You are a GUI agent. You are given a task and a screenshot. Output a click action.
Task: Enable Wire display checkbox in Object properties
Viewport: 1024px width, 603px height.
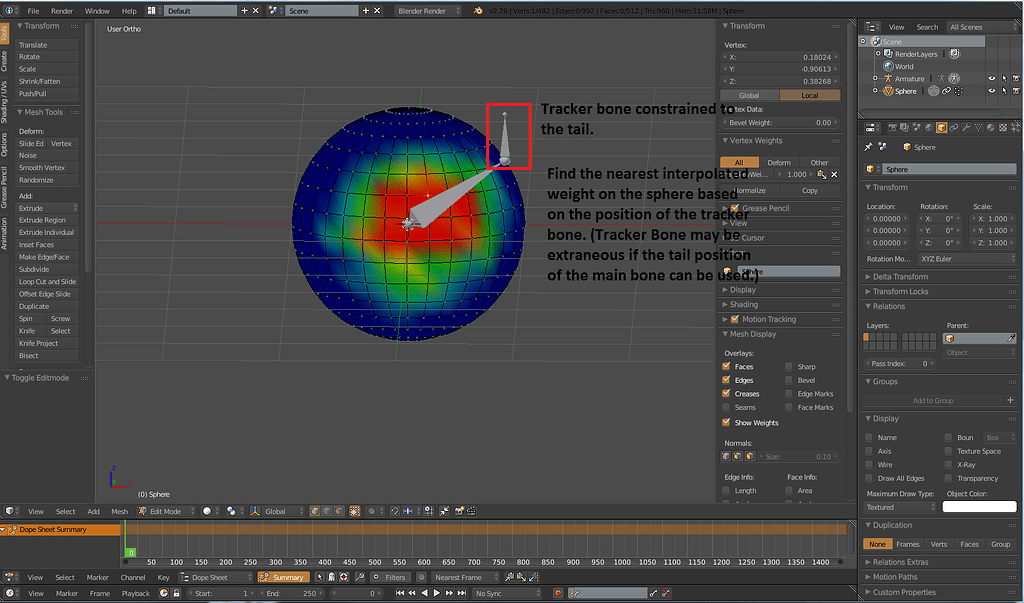(x=869, y=464)
